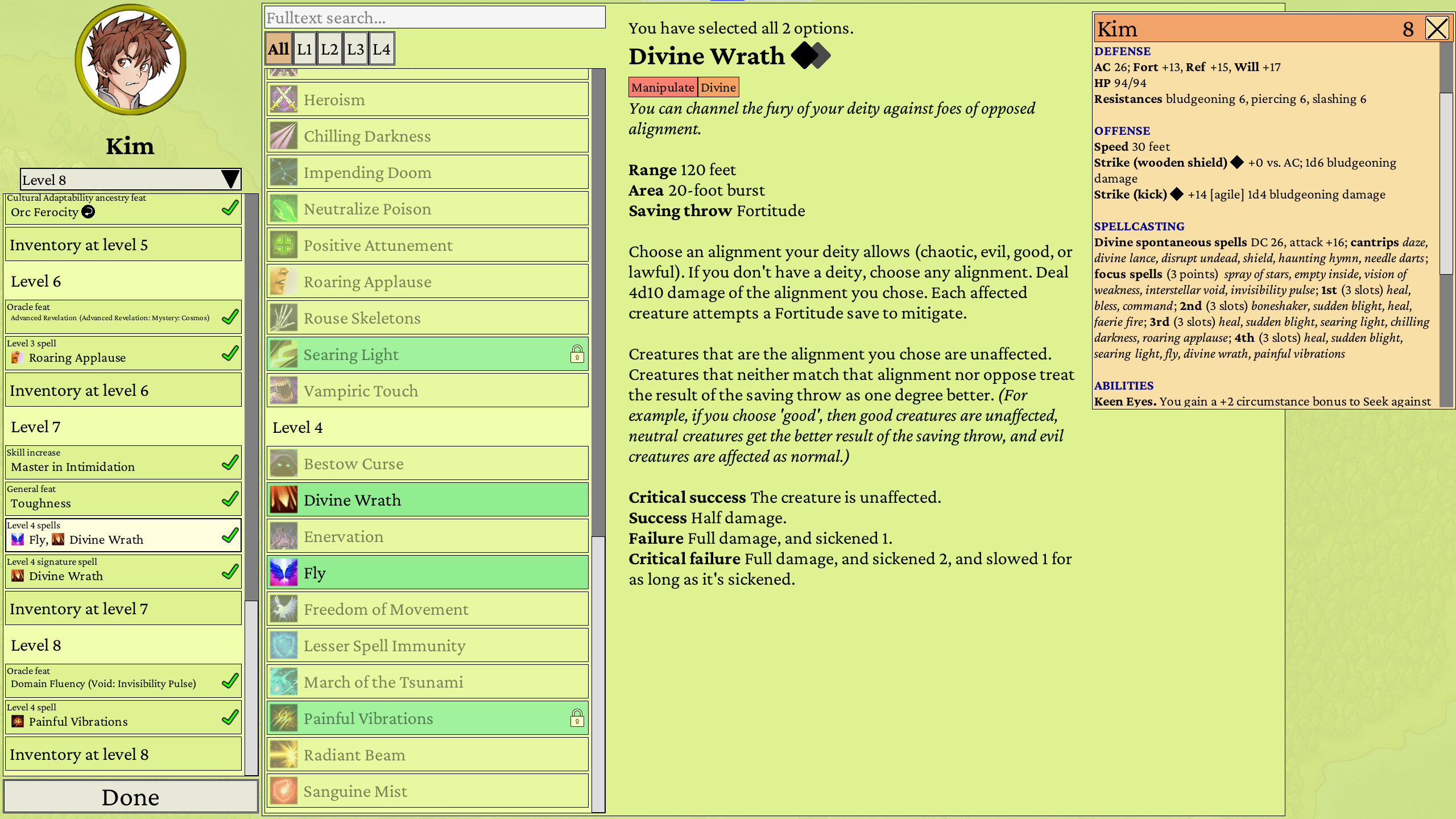The image size is (1456, 819).
Task: Select the Sanguine Mist spell icon
Action: click(x=284, y=791)
